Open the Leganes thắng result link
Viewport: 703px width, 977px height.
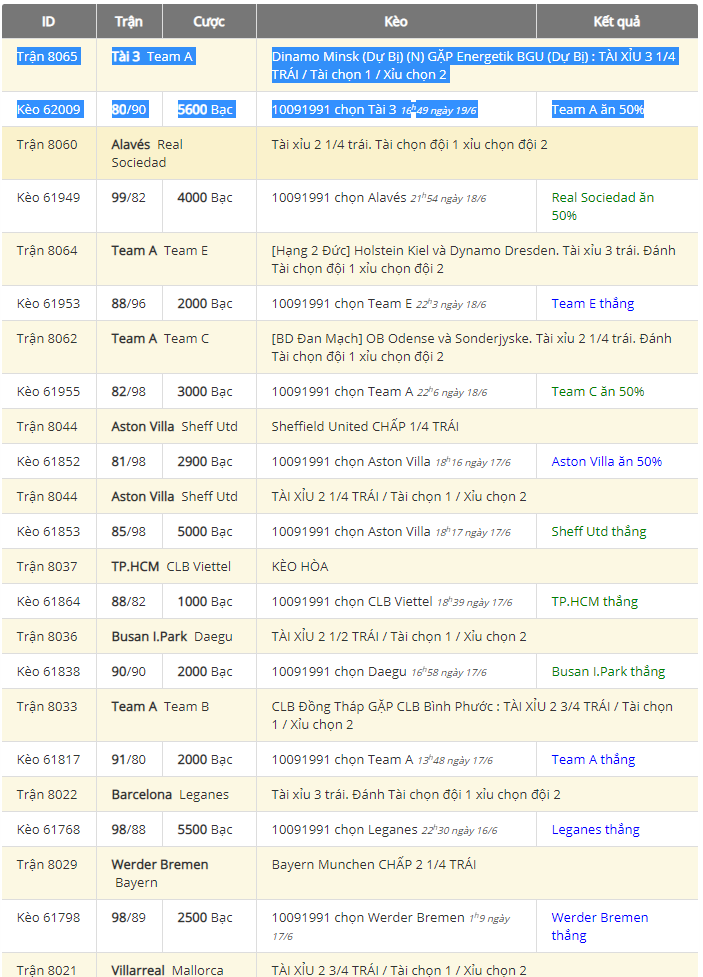[595, 829]
